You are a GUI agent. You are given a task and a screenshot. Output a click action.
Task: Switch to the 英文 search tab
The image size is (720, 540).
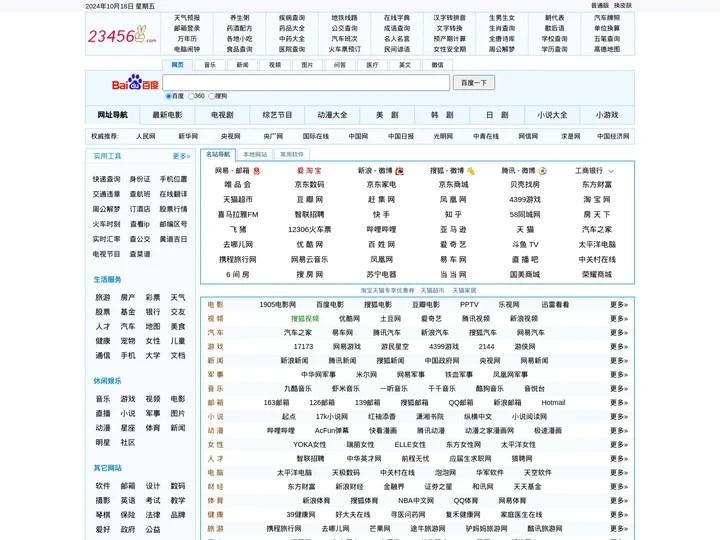pos(405,65)
